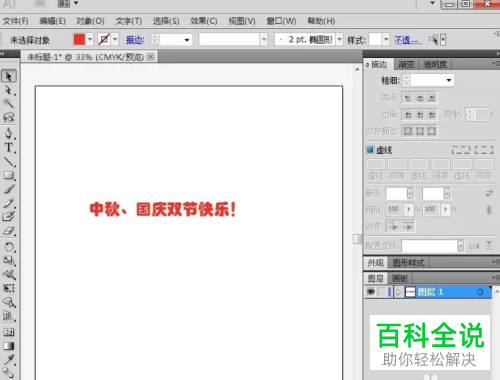Select align dashes to corners option
Image resolution: width=500 pixels, height=380 pixels.
(x=484, y=150)
